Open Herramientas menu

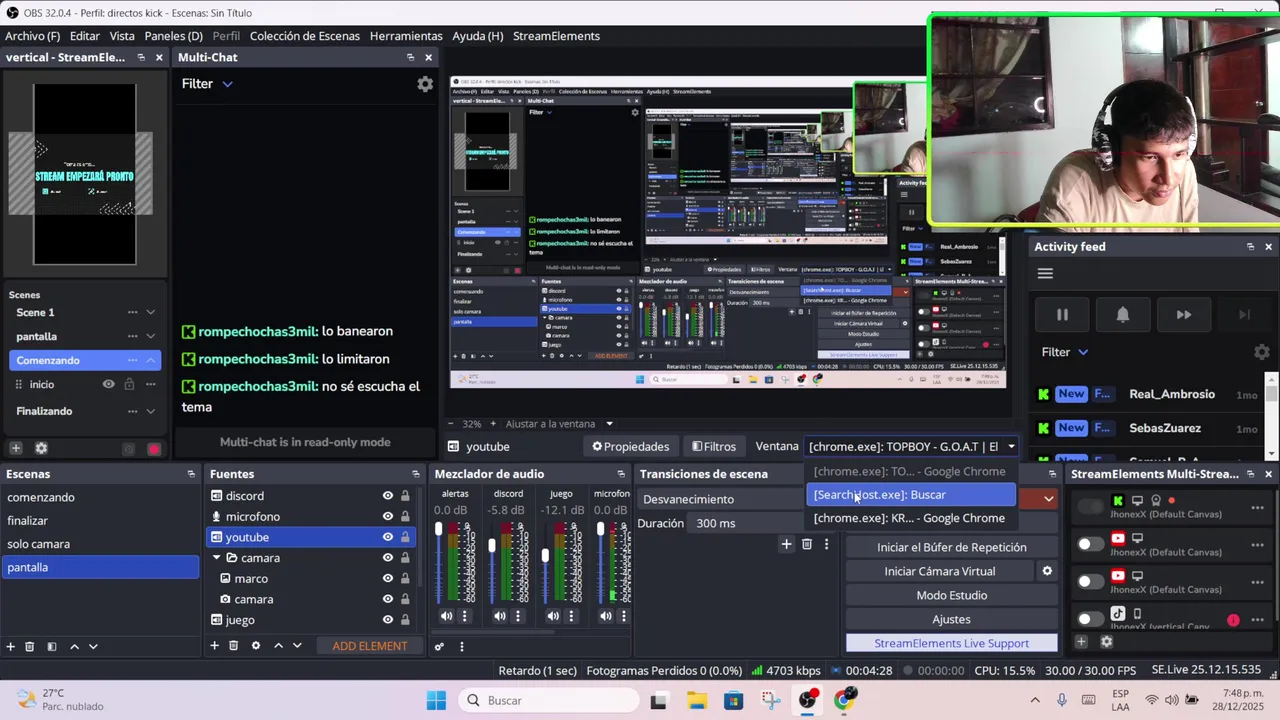(x=406, y=36)
